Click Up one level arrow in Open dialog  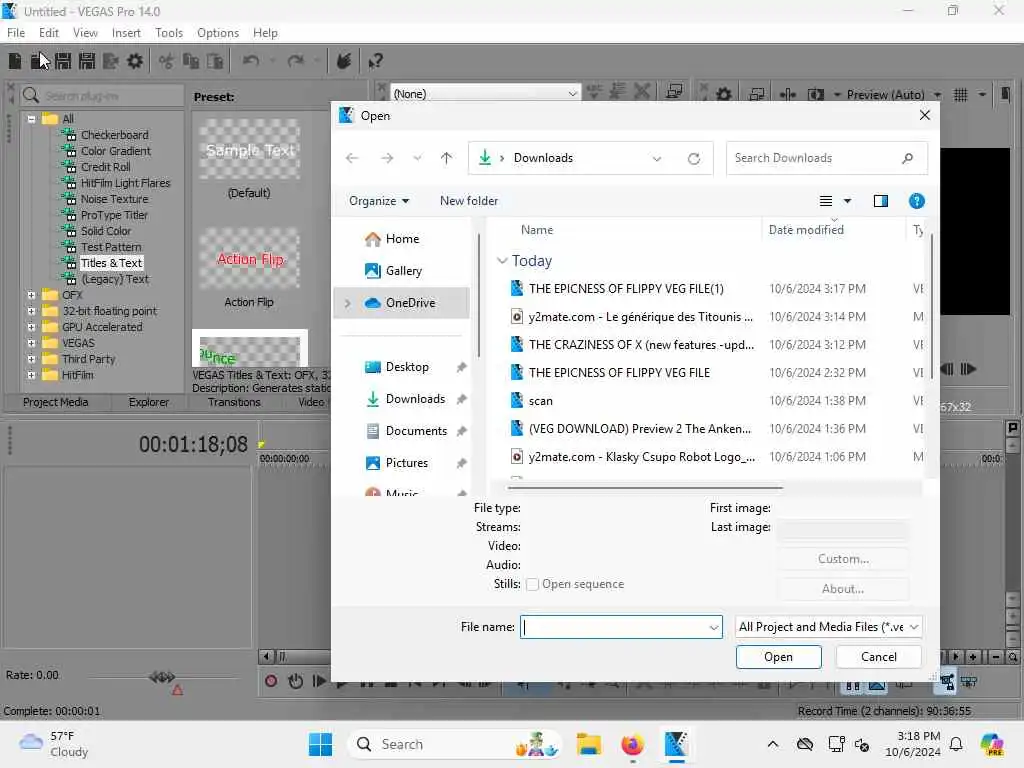pyautogui.click(x=447, y=158)
